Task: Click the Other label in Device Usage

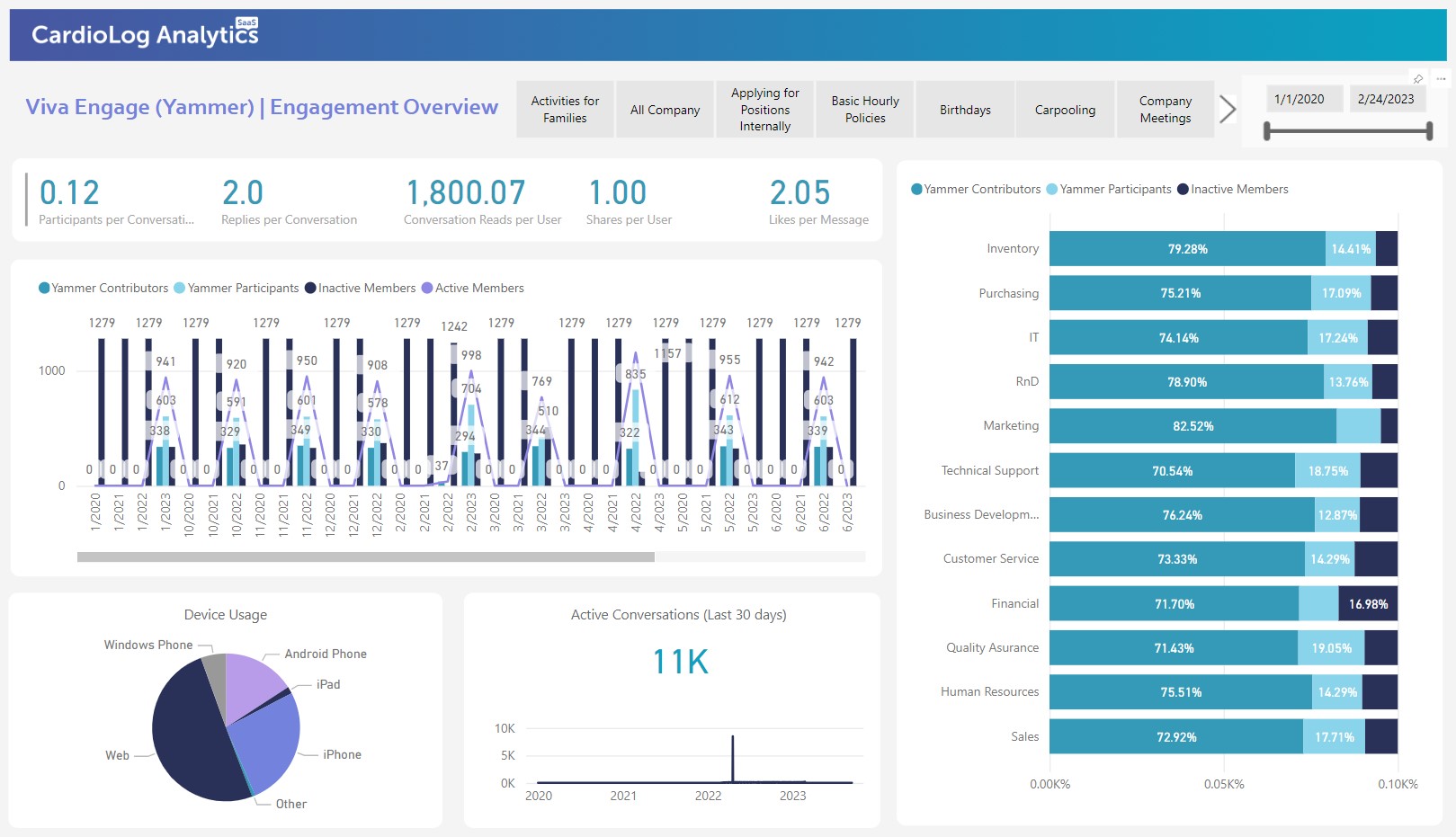Action: (290, 804)
